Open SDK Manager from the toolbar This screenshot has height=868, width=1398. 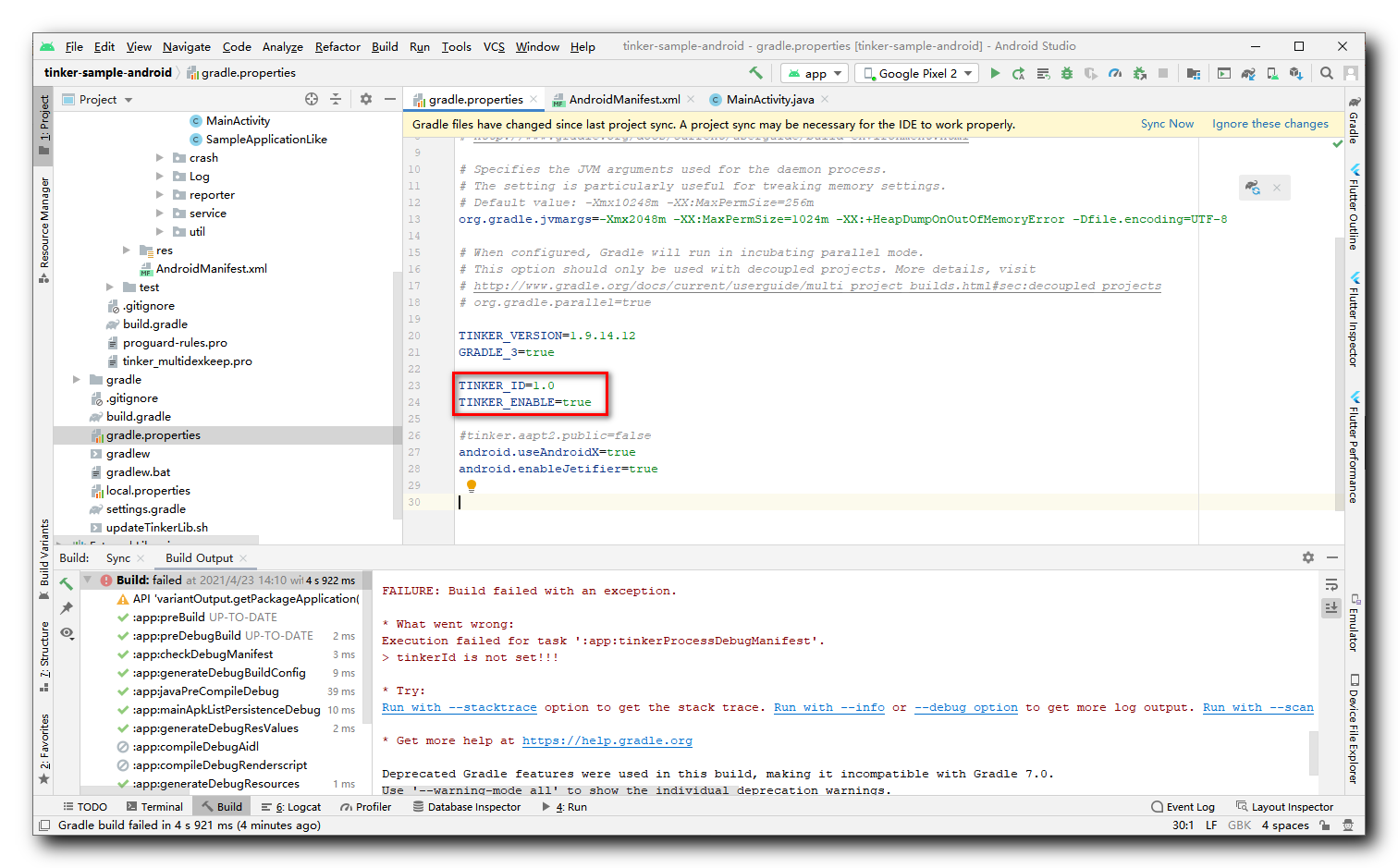(x=1295, y=72)
